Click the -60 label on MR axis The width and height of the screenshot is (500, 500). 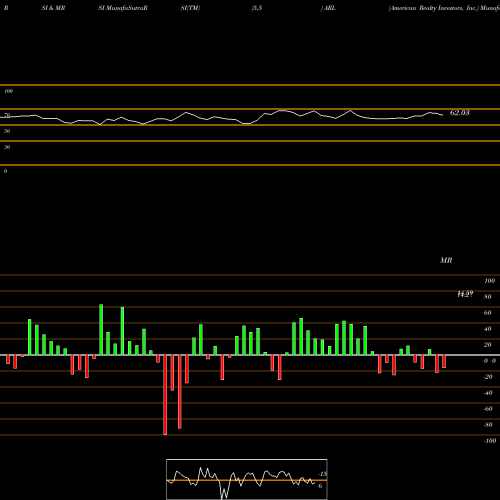(488, 409)
